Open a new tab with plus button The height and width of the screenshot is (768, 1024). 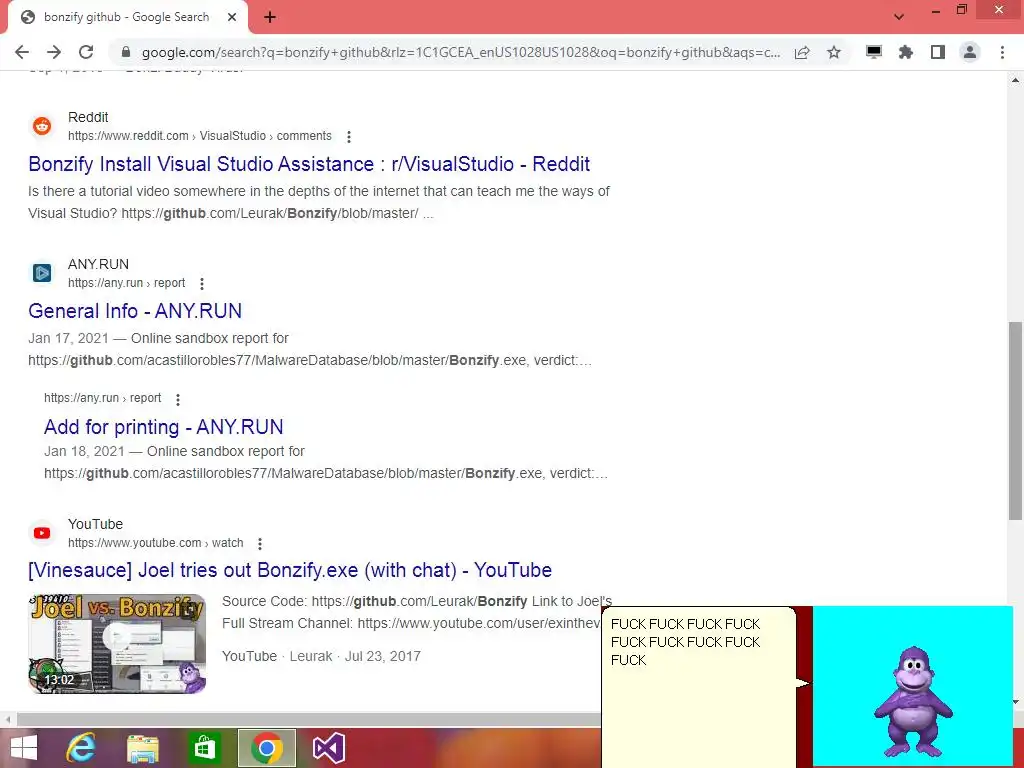pos(270,18)
